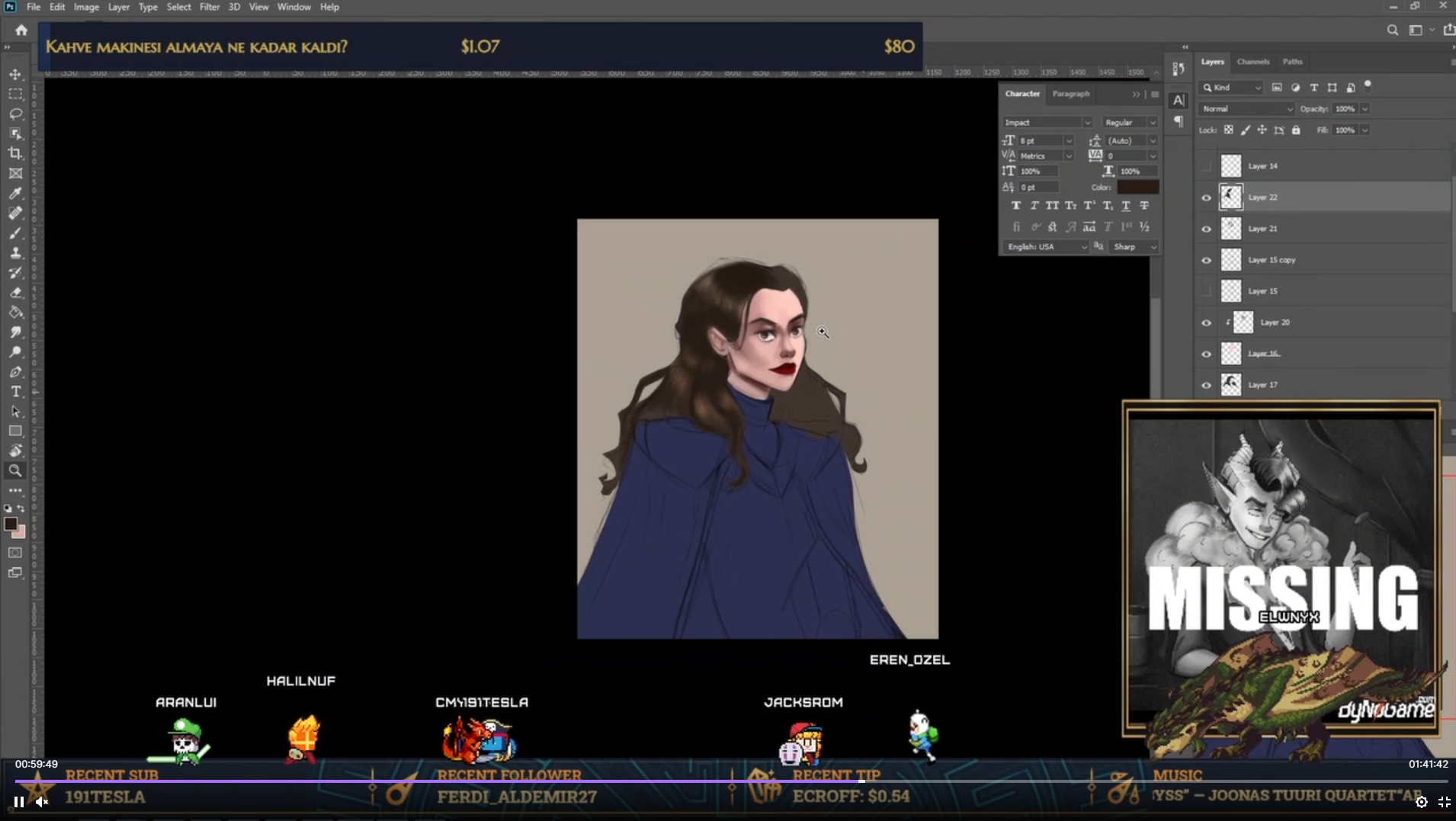Viewport: 1456px width, 821px height.
Task: Filter layers by adjustment layer icon
Action: (x=1295, y=88)
